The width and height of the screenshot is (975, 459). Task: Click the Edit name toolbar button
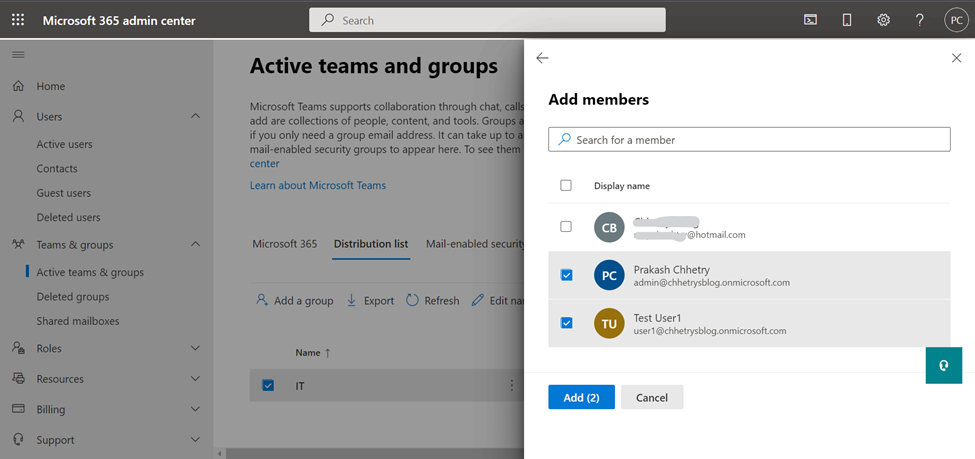tap(497, 300)
